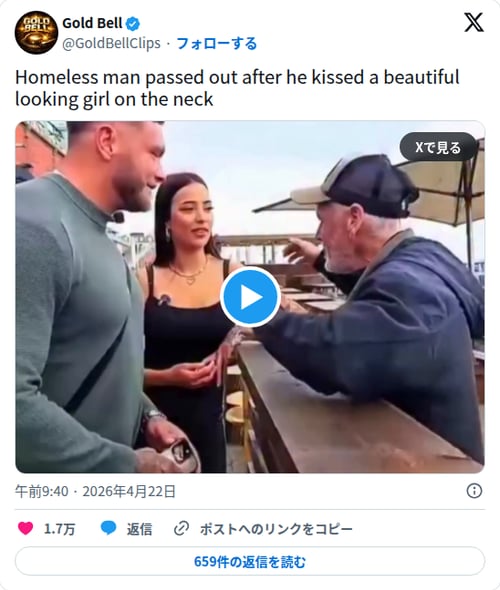Click the pink heart like icon

pyautogui.click(x=26, y=528)
